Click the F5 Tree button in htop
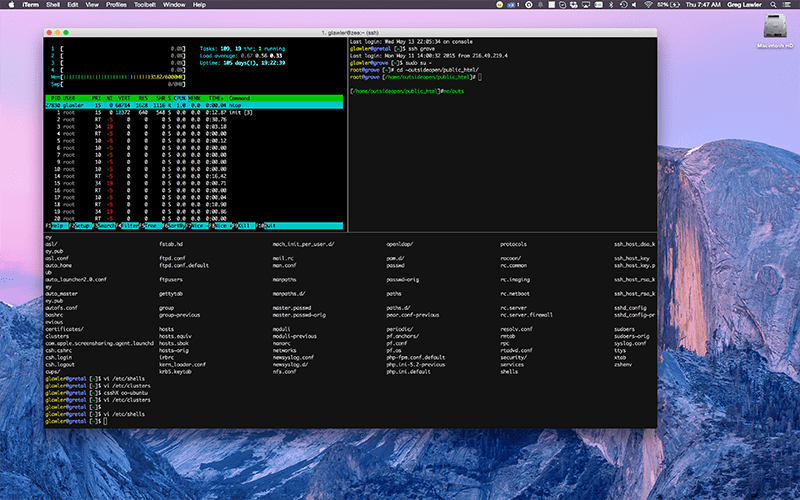This screenshot has width=800, height=500. tap(151, 226)
